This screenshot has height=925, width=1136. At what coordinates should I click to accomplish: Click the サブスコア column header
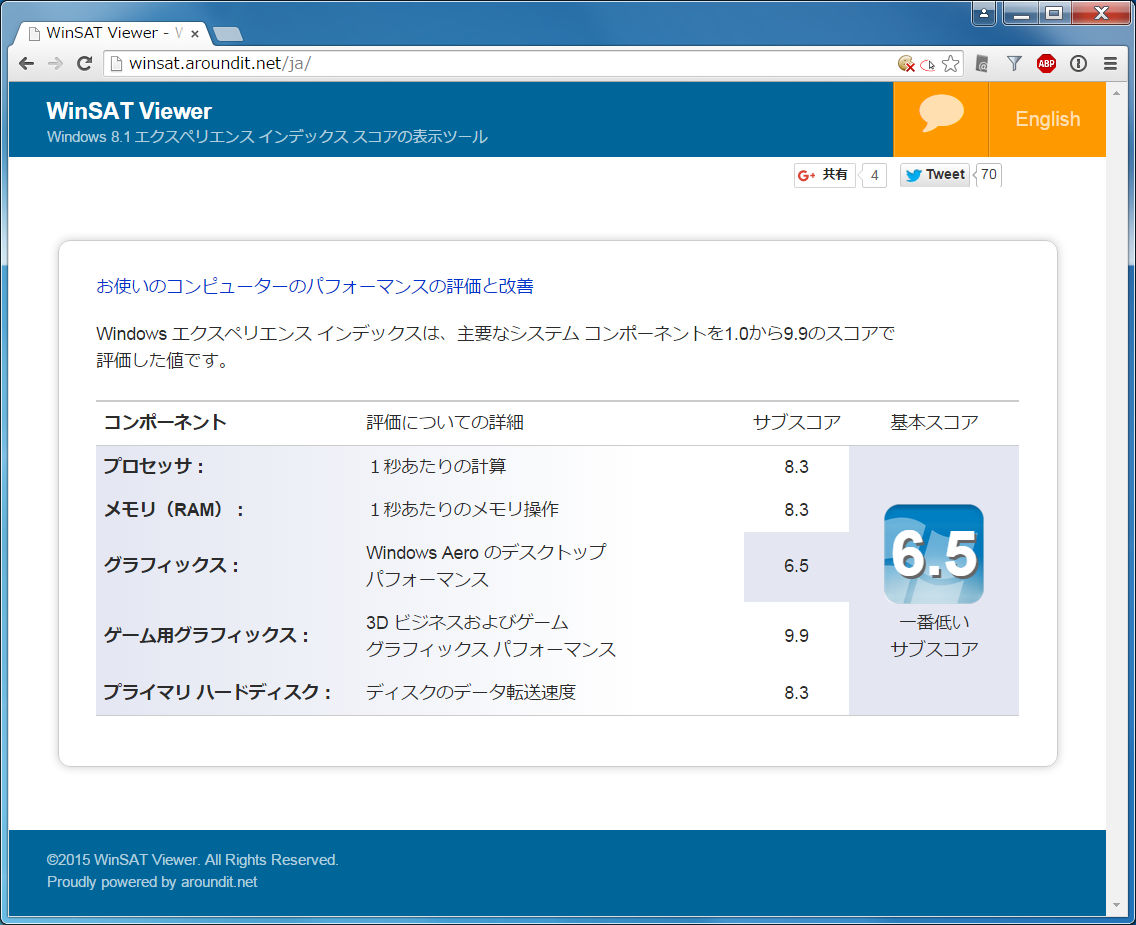point(796,422)
